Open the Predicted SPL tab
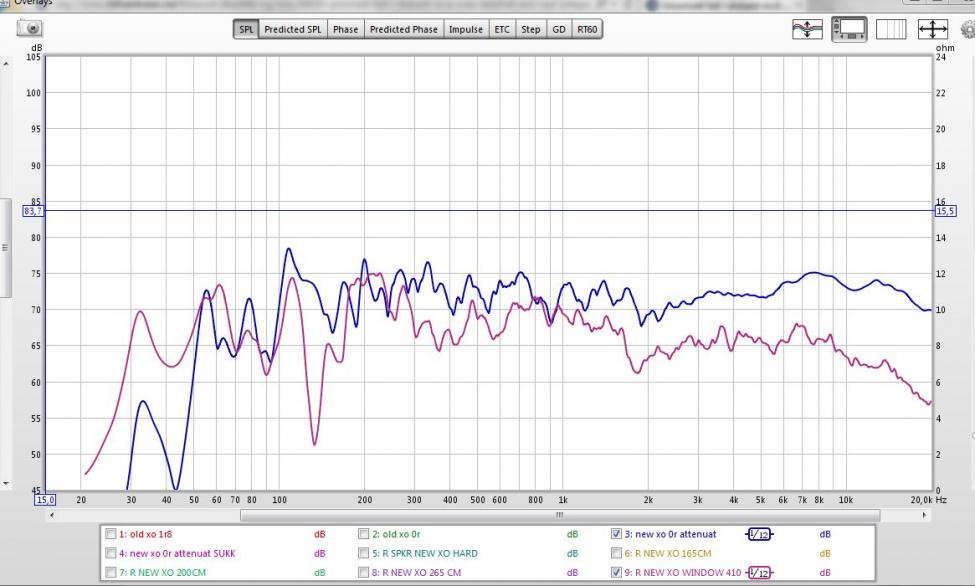 293,29
